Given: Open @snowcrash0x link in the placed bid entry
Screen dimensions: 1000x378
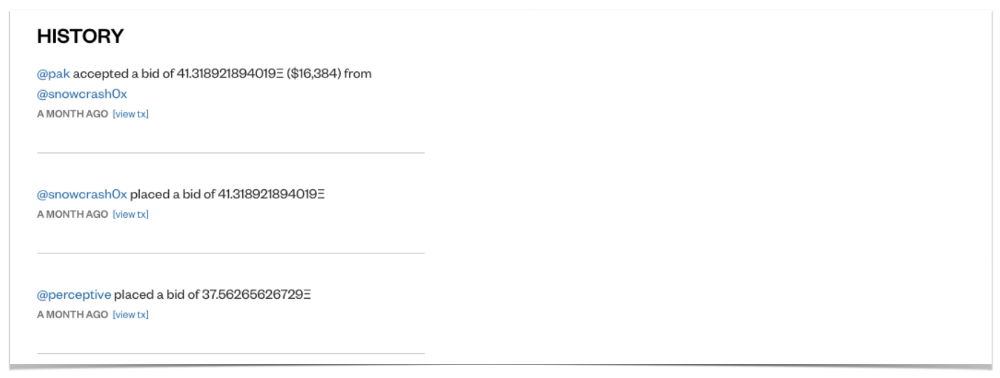Looking at the screenshot, I should point(82,194).
